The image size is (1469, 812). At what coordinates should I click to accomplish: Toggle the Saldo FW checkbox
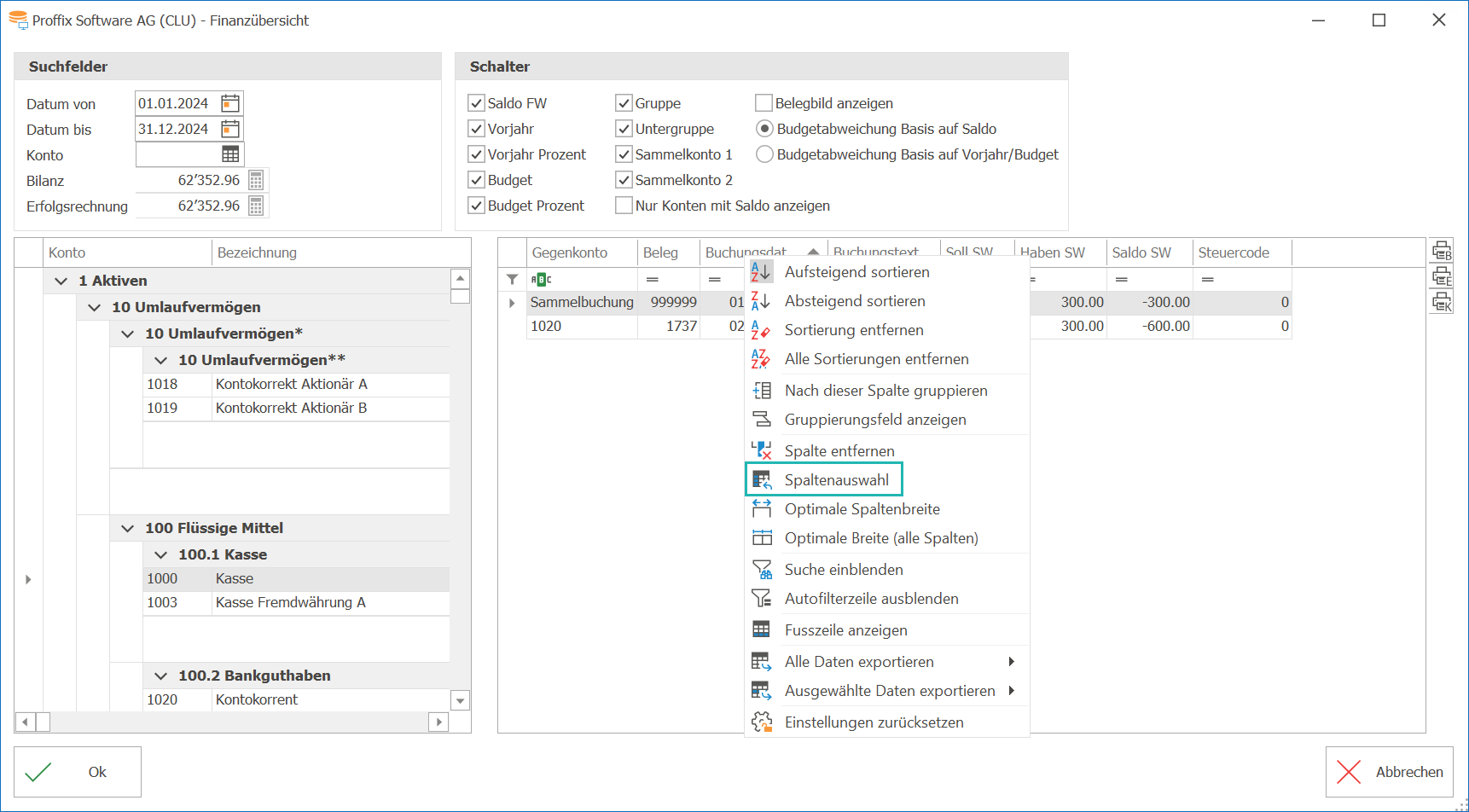[x=476, y=103]
